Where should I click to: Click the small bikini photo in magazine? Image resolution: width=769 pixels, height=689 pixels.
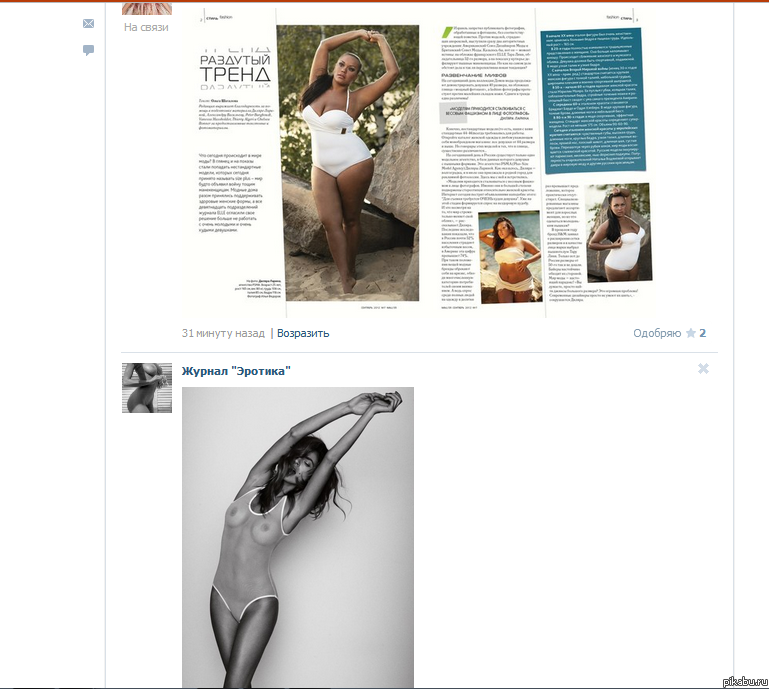pos(511,262)
